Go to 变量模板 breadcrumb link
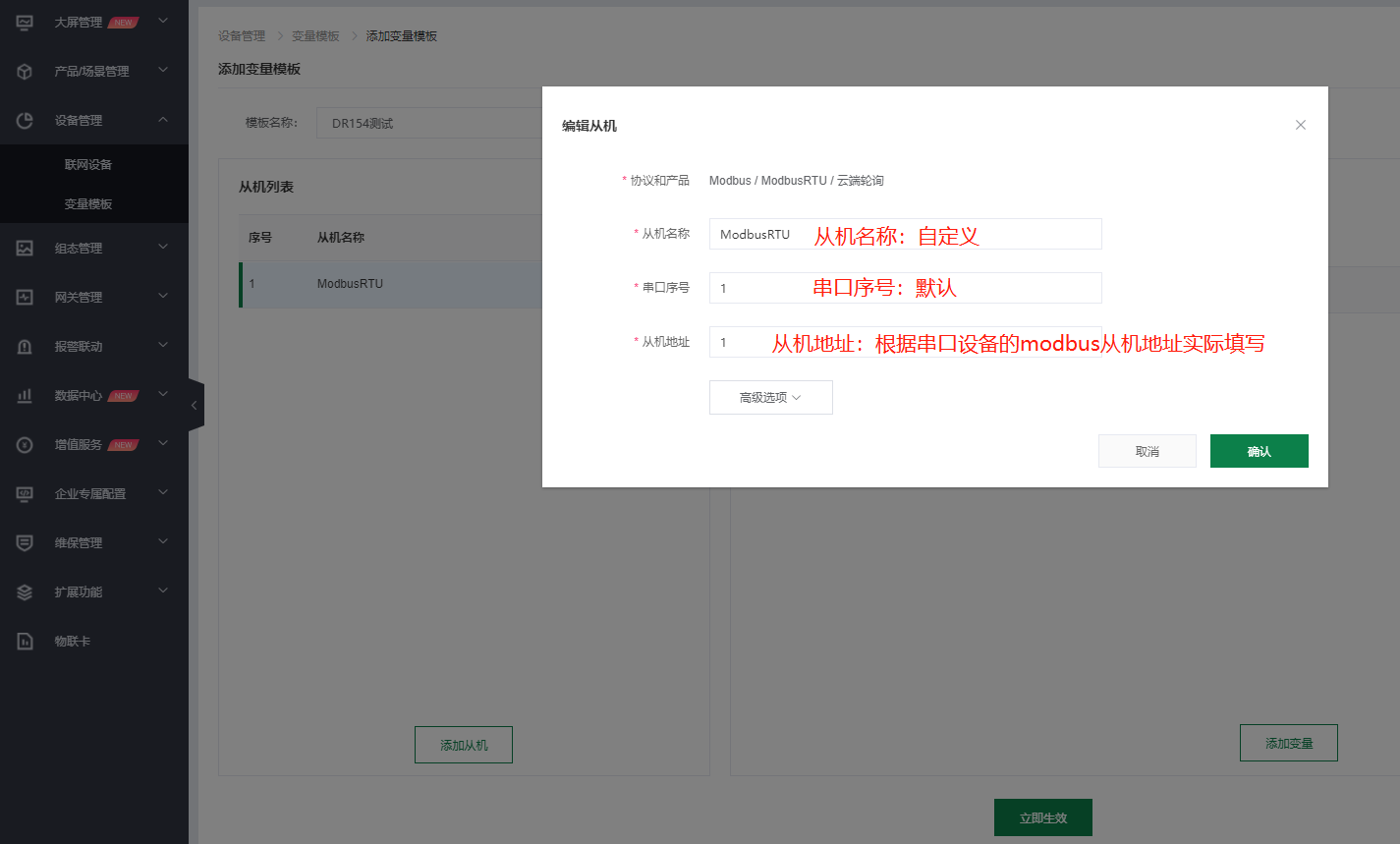Image resolution: width=1400 pixels, height=844 pixels. click(x=315, y=36)
